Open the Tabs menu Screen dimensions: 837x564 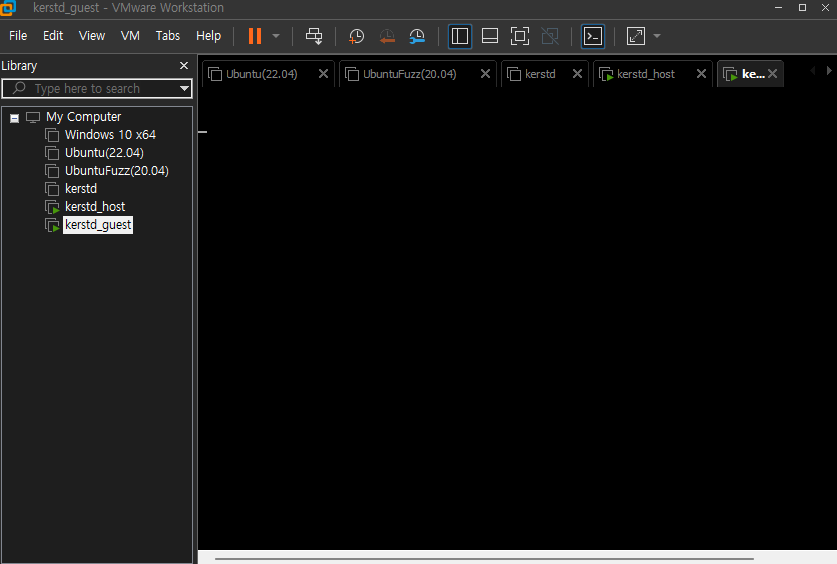pyautogui.click(x=168, y=36)
